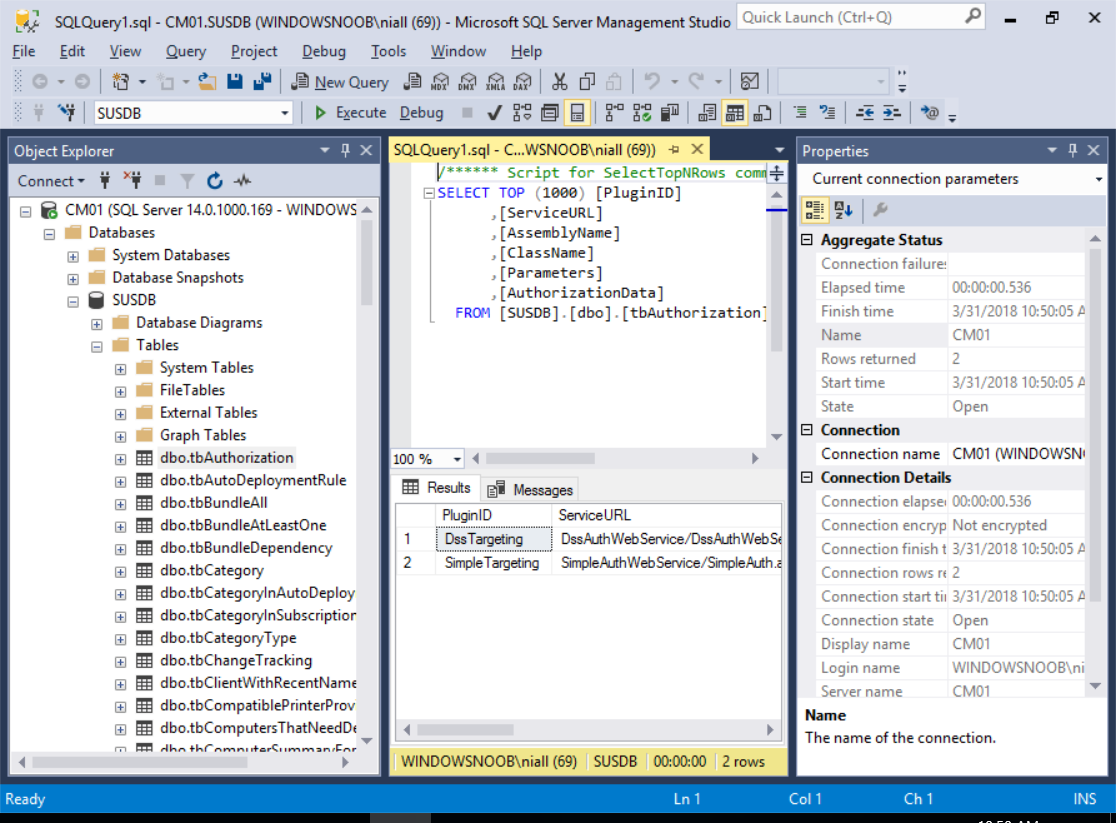
Task: Click the MDX query icon
Action: pos(440,82)
